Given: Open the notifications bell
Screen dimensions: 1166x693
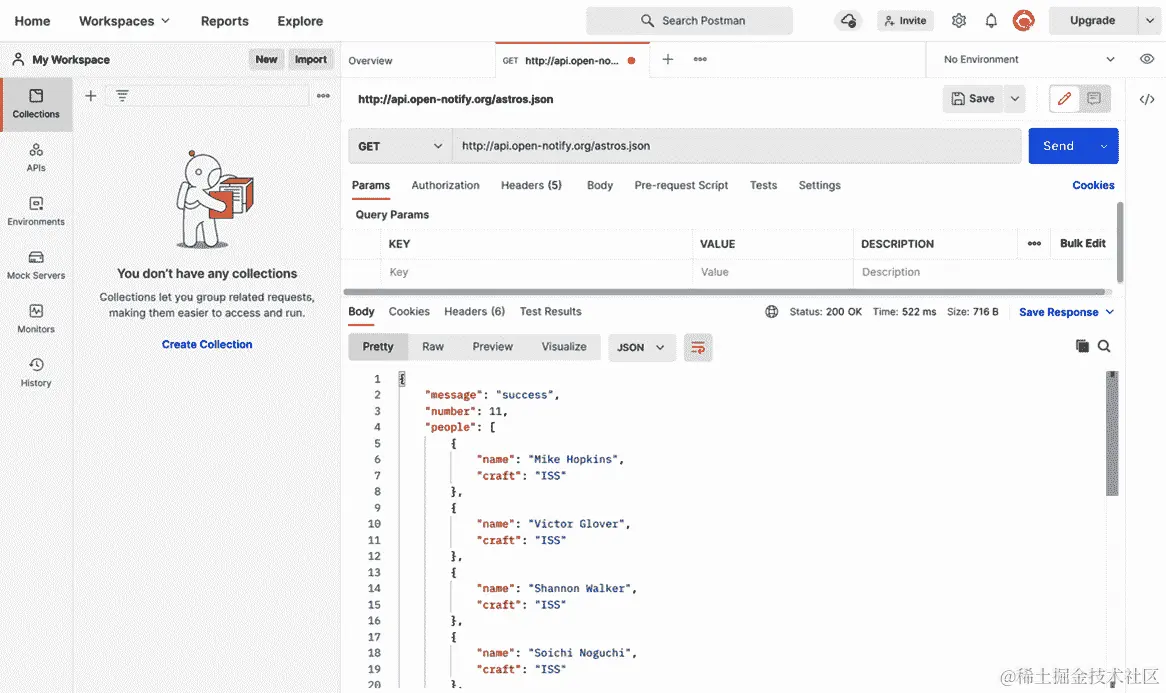Looking at the screenshot, I should [991, 21].
